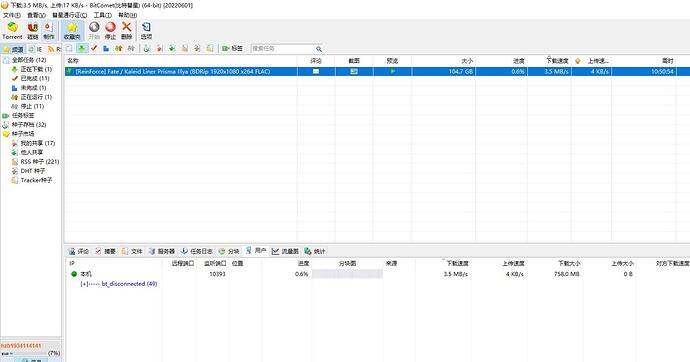The height and width of the screenshot is (362, 690).
Task: Click the greyed 开始 start button
Action: (94, 31)
